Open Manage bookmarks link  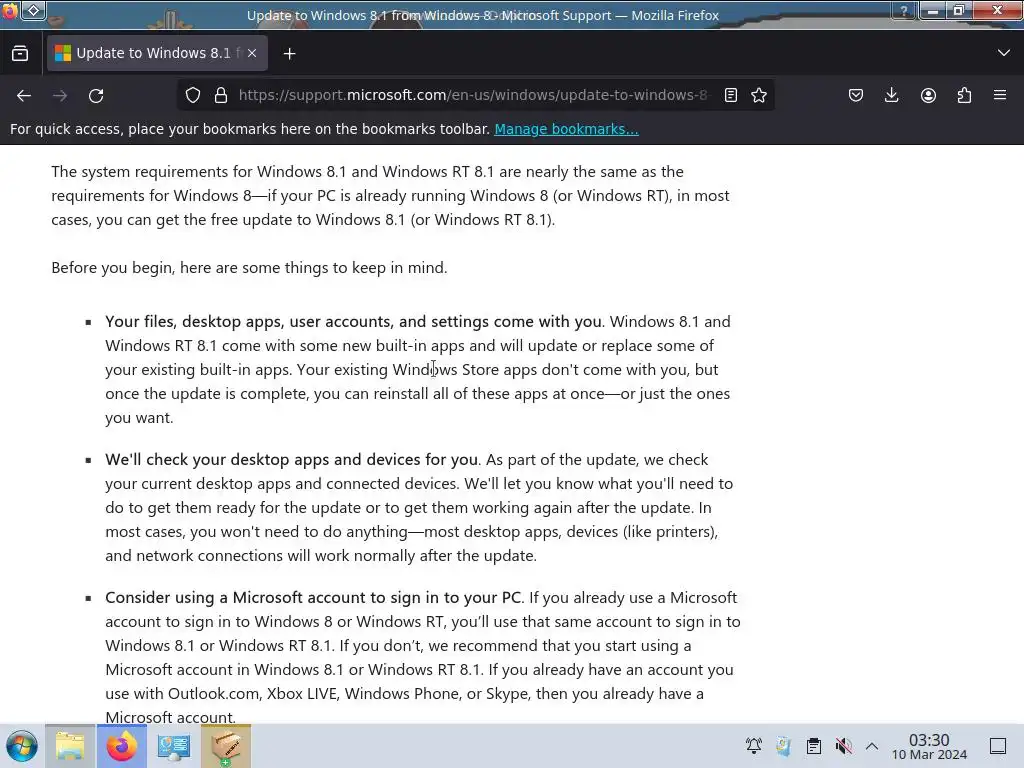coord(566,129)
